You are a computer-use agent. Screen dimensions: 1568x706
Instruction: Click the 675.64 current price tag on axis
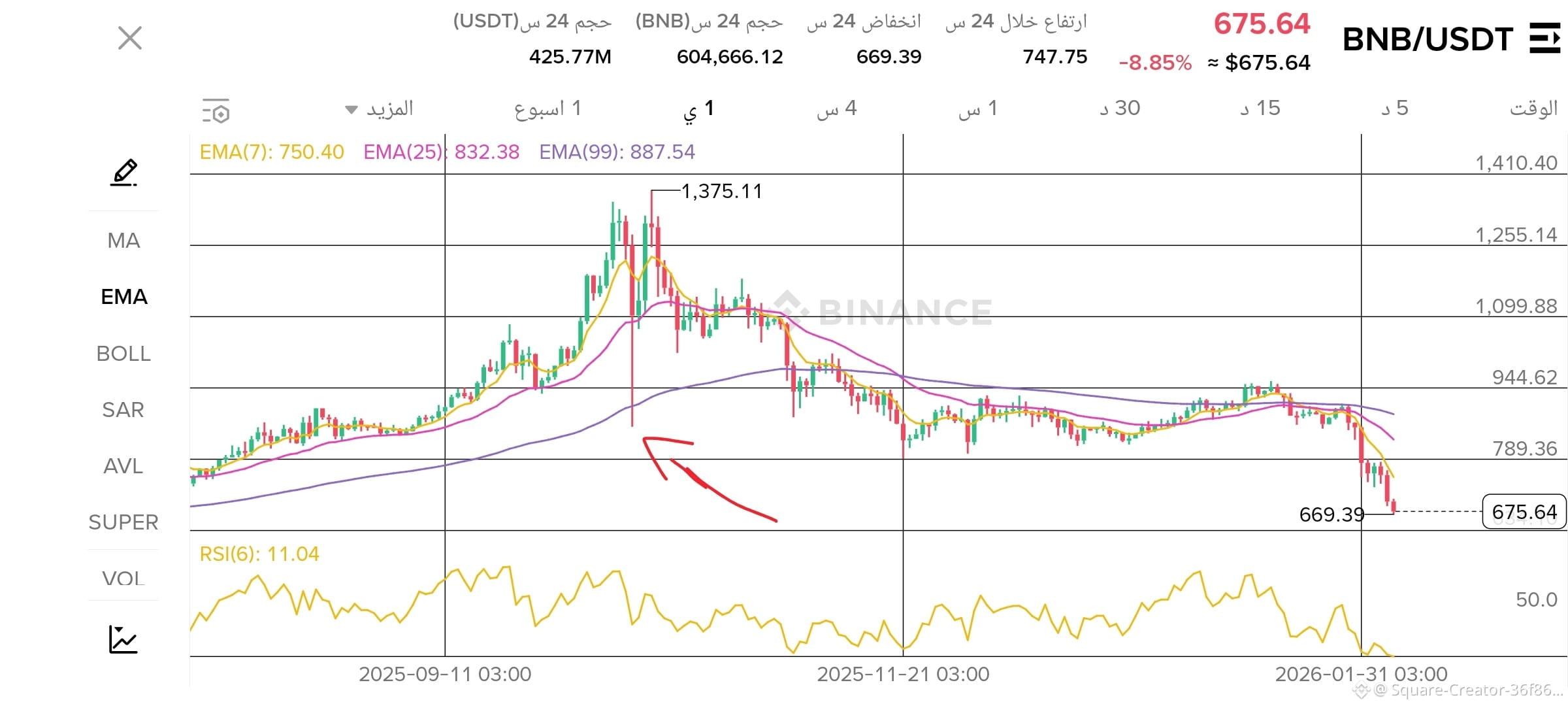click(1524, 512)
